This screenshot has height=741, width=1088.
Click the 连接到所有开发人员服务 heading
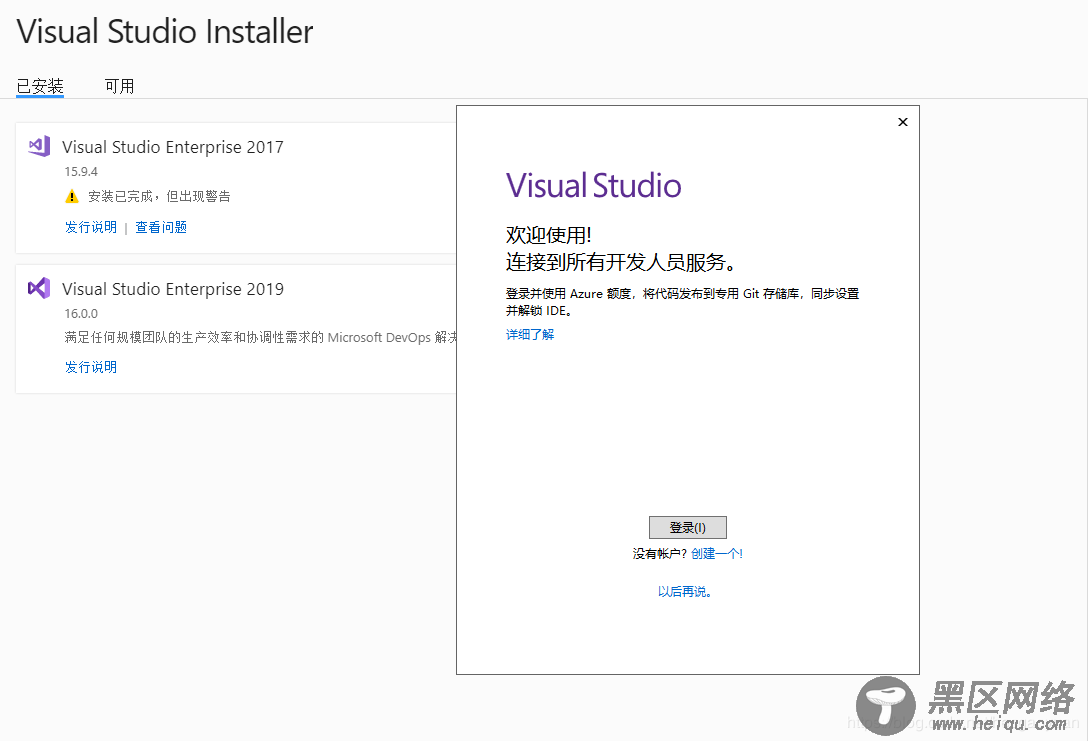621,262
